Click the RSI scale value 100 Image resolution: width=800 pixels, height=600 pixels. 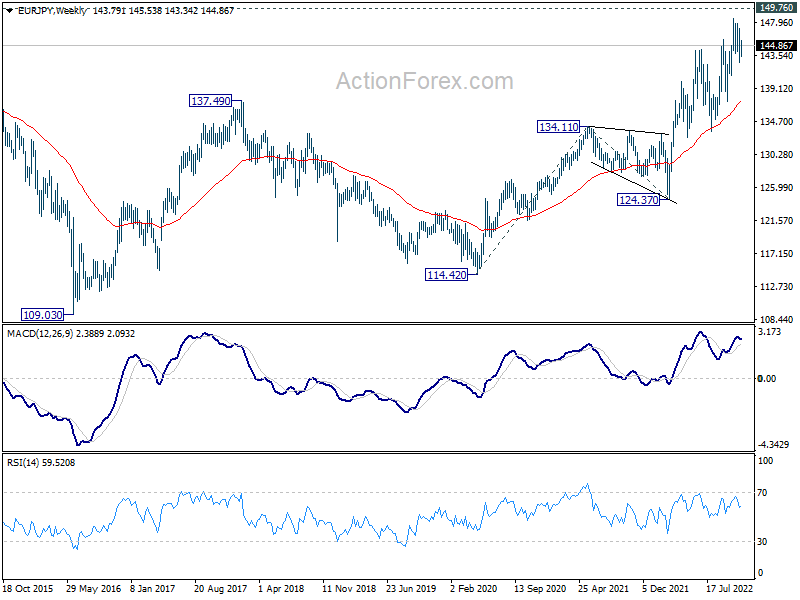click(765, 461)
